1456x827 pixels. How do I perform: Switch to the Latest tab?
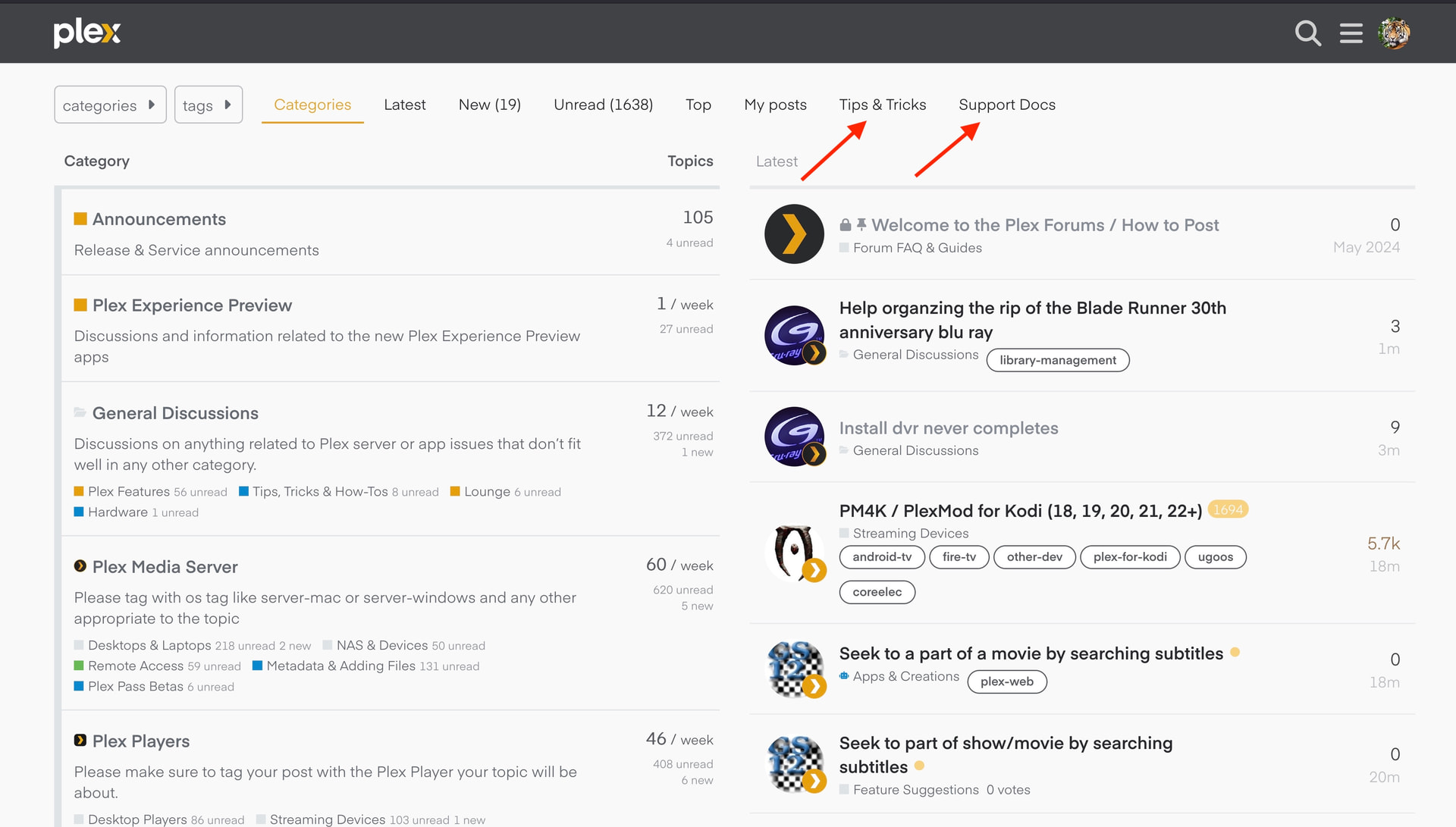pyautogui.click(x=404, y=105)
